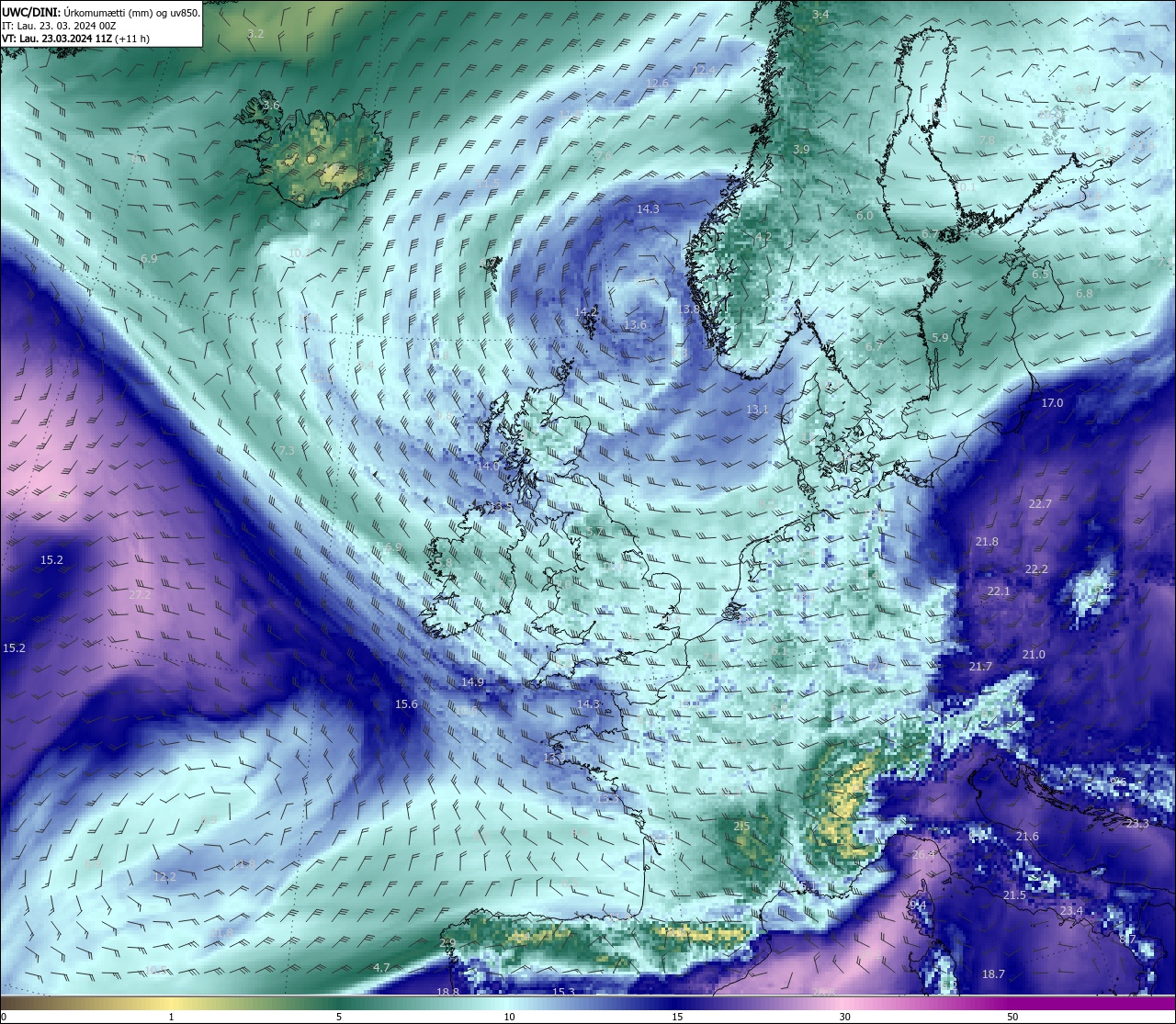This screenshot has height=1024, width=1176.
Task: Click the map value '22.2'
Action: point(1036,569)
